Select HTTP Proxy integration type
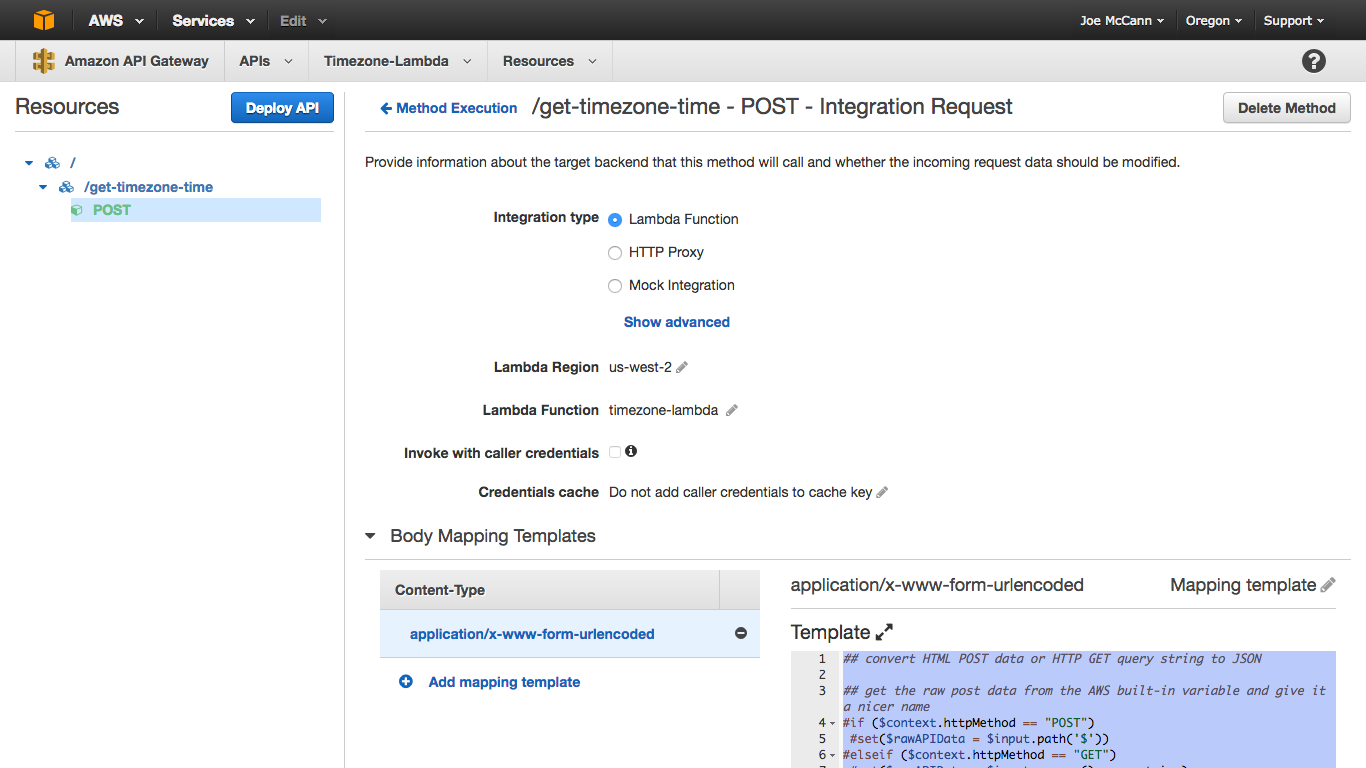This screenshot has height=768, width=1366. tap(615, 253)
